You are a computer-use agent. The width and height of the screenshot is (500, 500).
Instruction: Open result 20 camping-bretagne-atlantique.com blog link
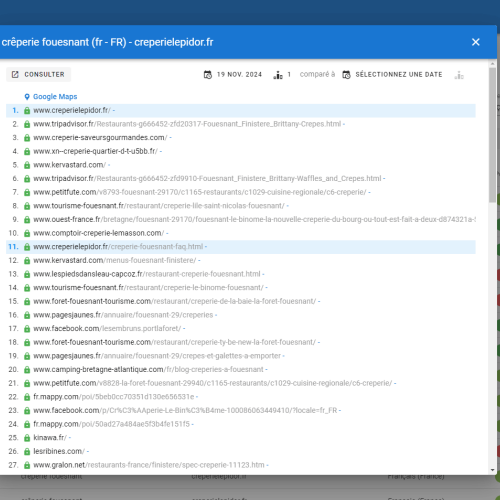(x=148, y=370)
